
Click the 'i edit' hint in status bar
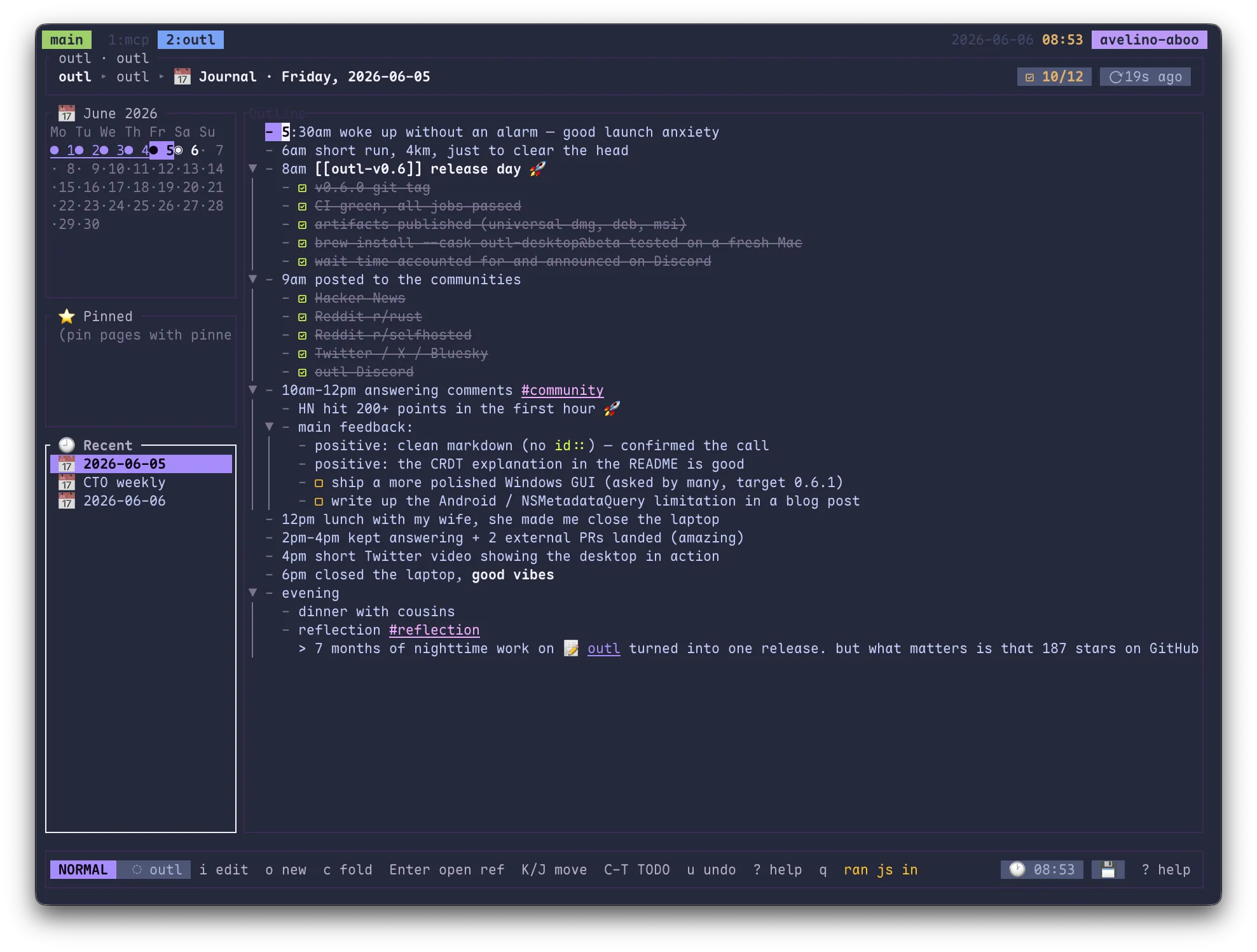click(224, 869)
